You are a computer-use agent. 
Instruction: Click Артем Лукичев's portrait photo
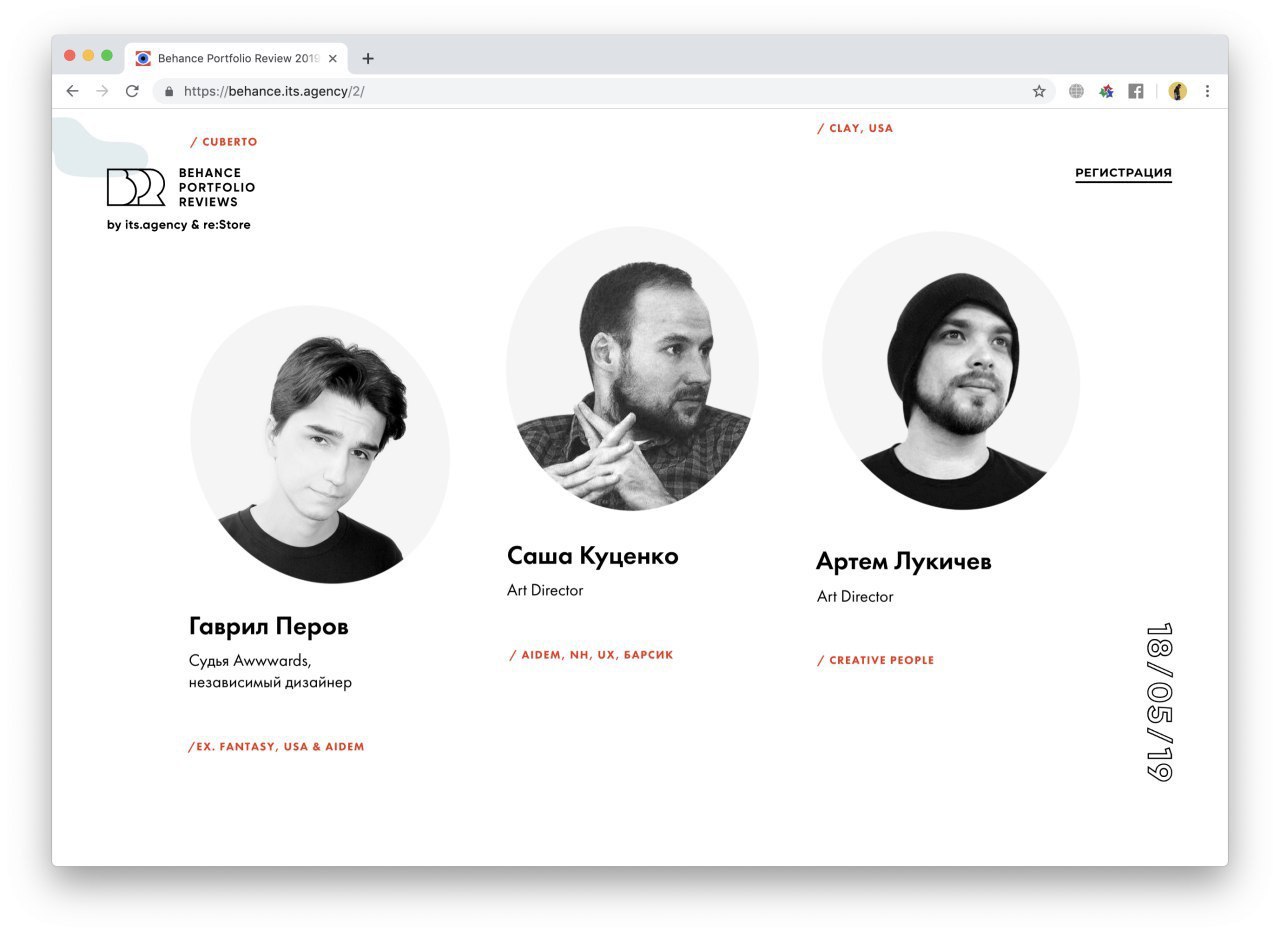(951, 371)
